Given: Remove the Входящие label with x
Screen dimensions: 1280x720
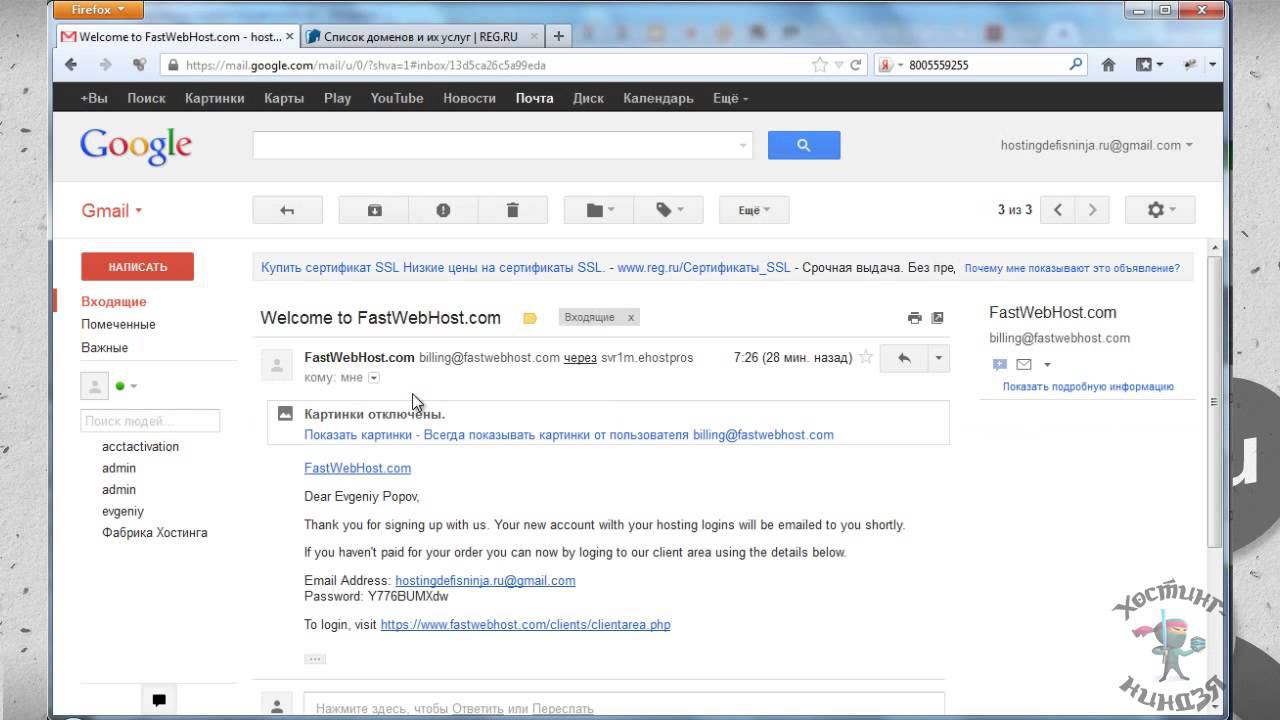Looking at the screenshot, I should 631,317.
